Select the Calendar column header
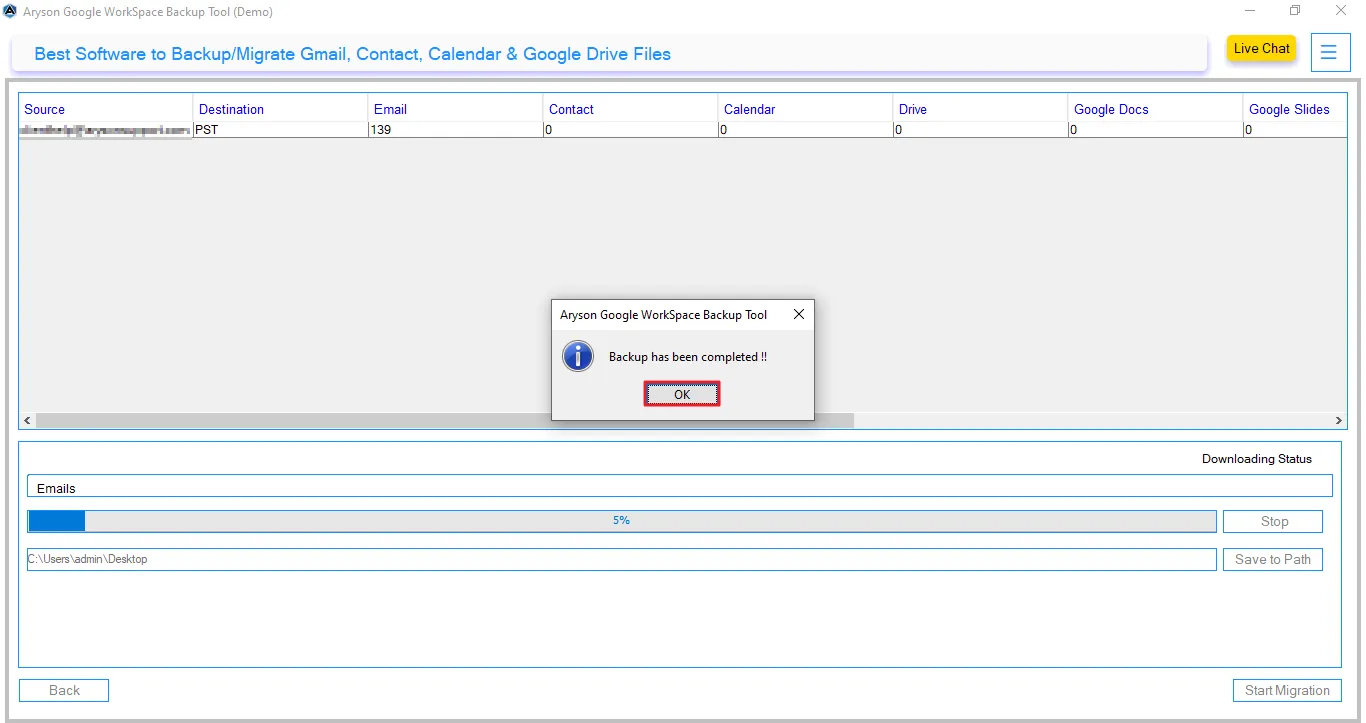The width and height of the screenshot is (1366, 723). click(x=750, y=108)
